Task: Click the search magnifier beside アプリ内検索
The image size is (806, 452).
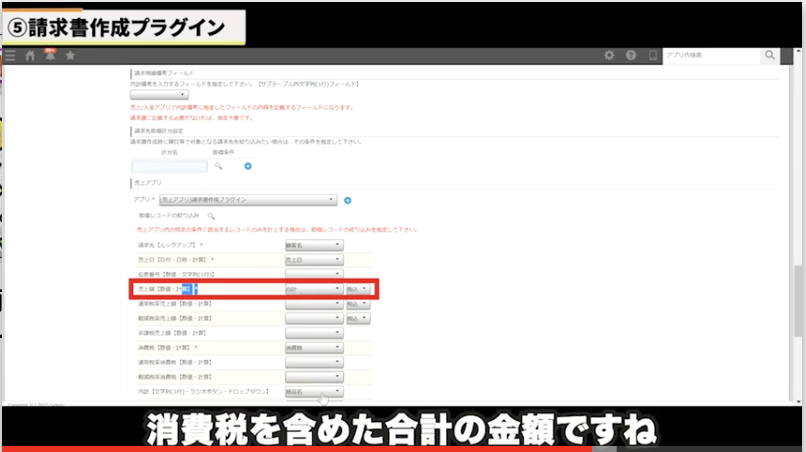Action: point(769,56)
